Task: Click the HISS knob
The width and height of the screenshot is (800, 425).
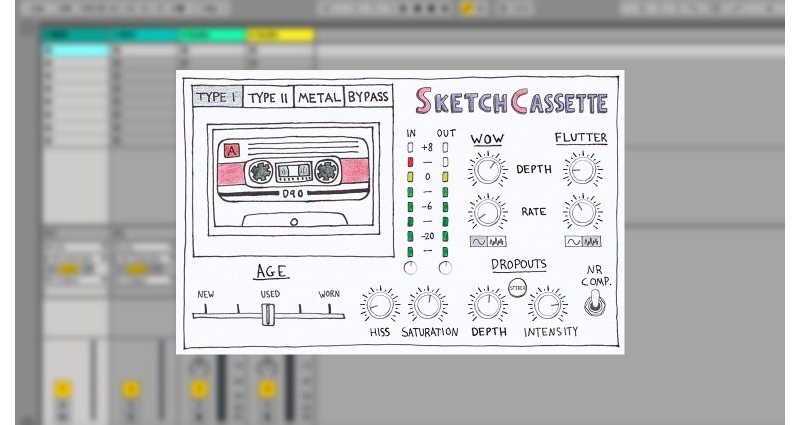Action: [380, 306]
